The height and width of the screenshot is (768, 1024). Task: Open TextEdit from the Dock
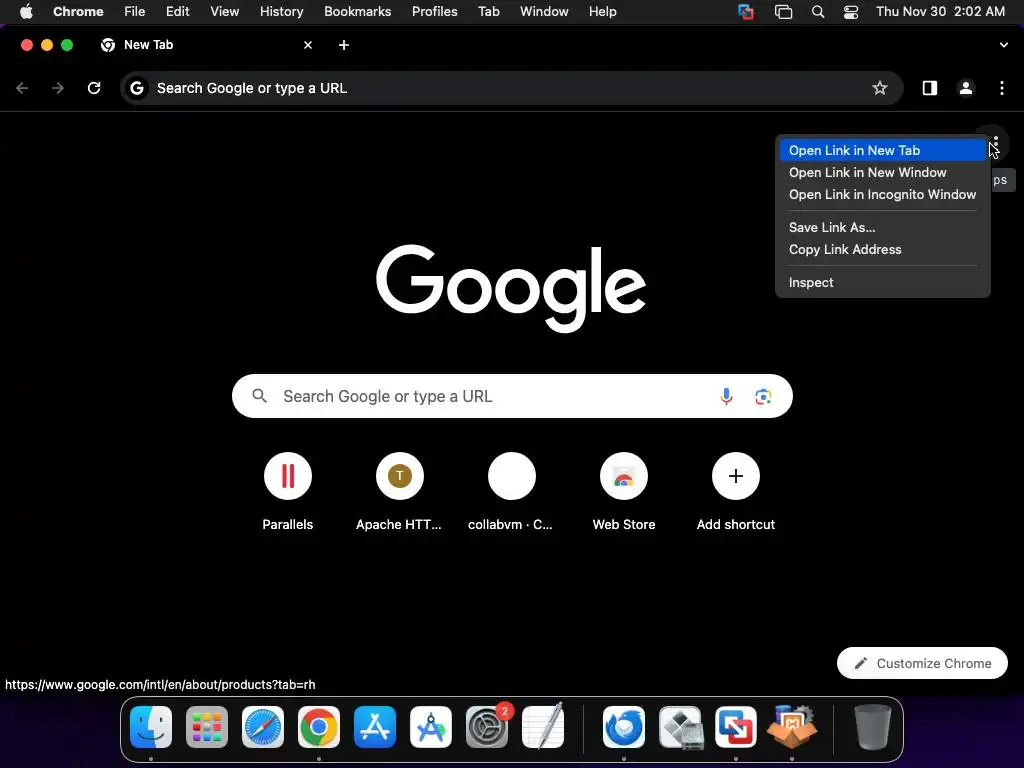click(543, 727)
